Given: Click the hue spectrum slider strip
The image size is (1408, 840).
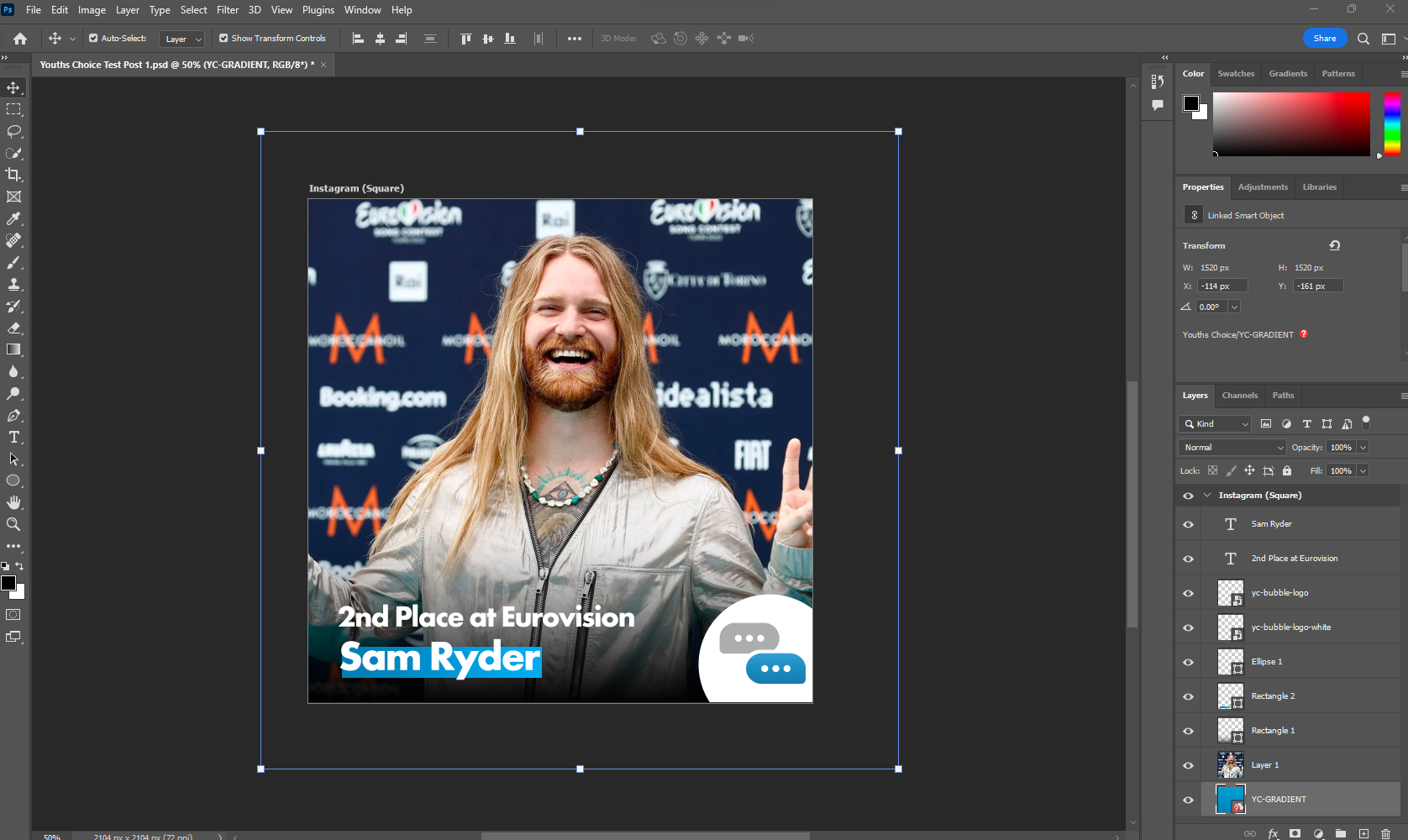Looking at the screenshot, I should pos(1392,124).
